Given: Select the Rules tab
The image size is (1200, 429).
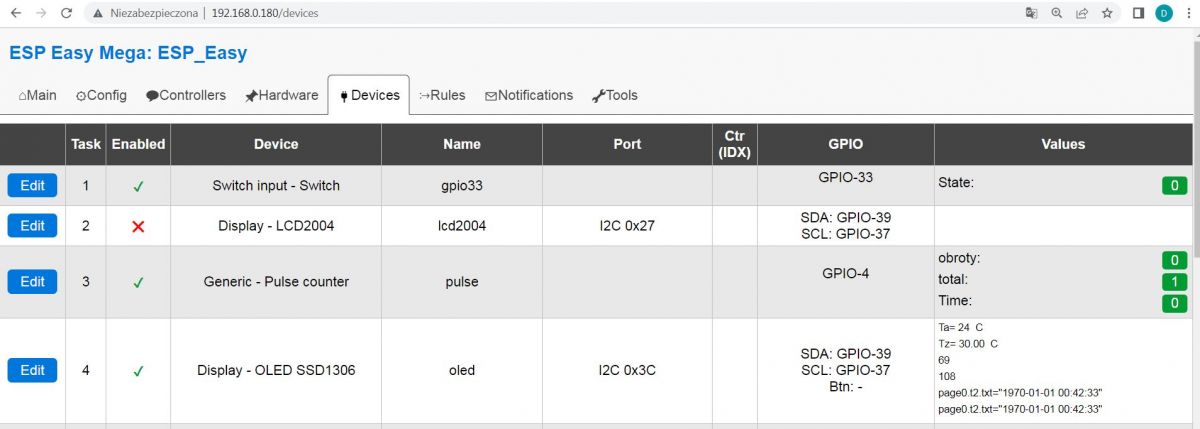Looking at the screenshot, I should tap(442, 96).
